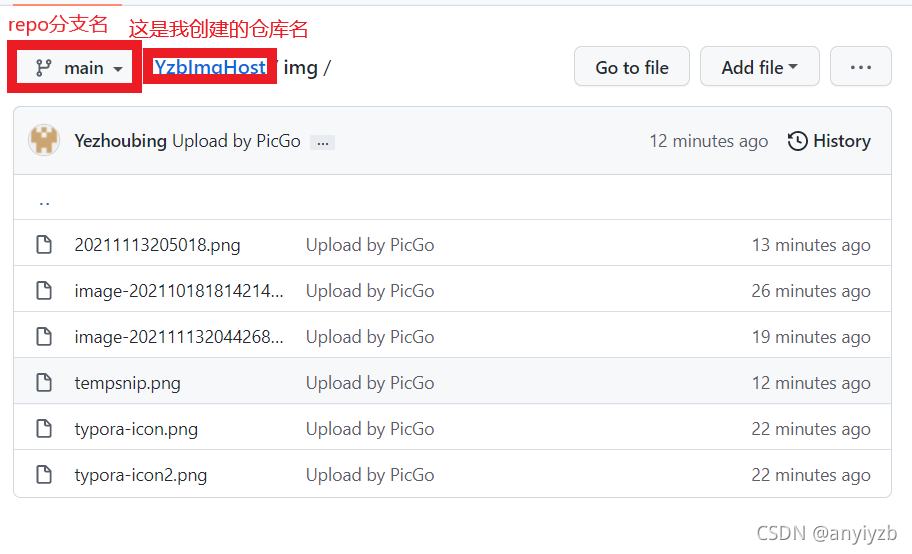Open the Yezhoubing author profile link

click(120, 141)
